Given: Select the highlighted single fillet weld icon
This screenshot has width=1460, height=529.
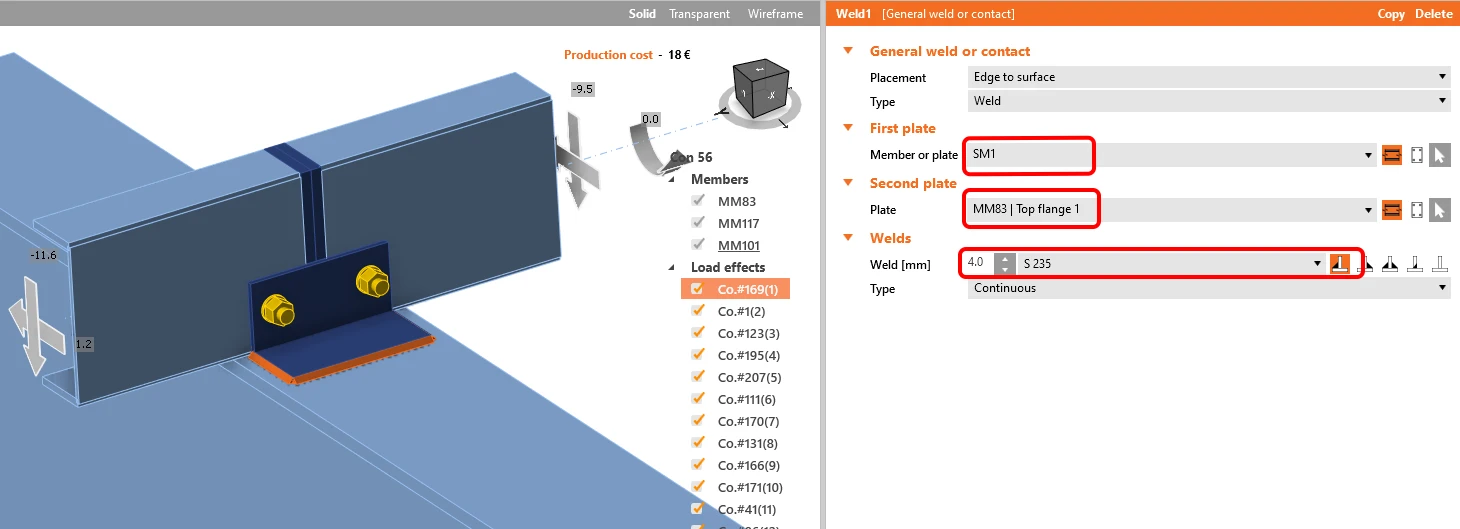Looking at the screenshot, I should tap(1340, 263).
